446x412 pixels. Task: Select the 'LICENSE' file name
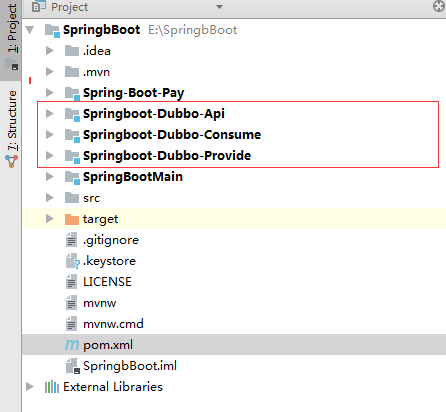107,282
